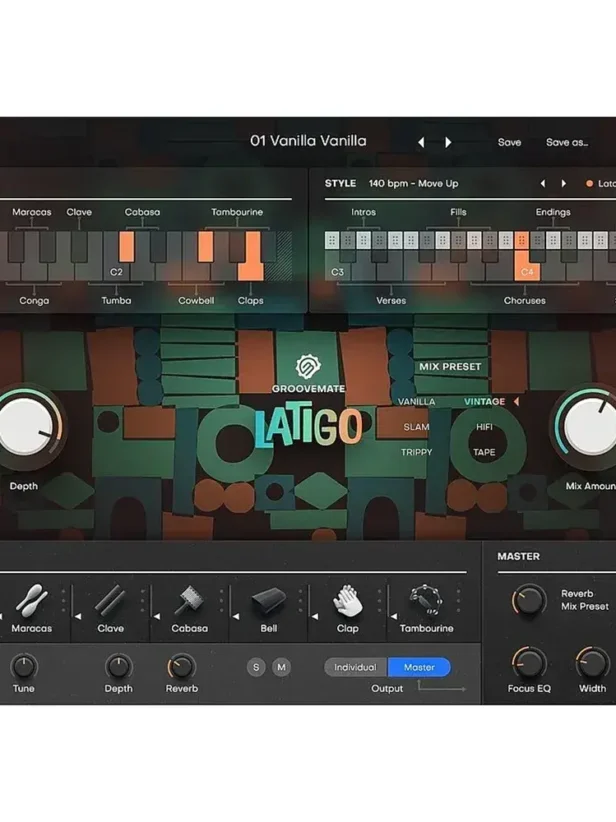616x822 pixels.
Task: Click the 'Cowbell' keyboard label
Action: pos(196,300)
